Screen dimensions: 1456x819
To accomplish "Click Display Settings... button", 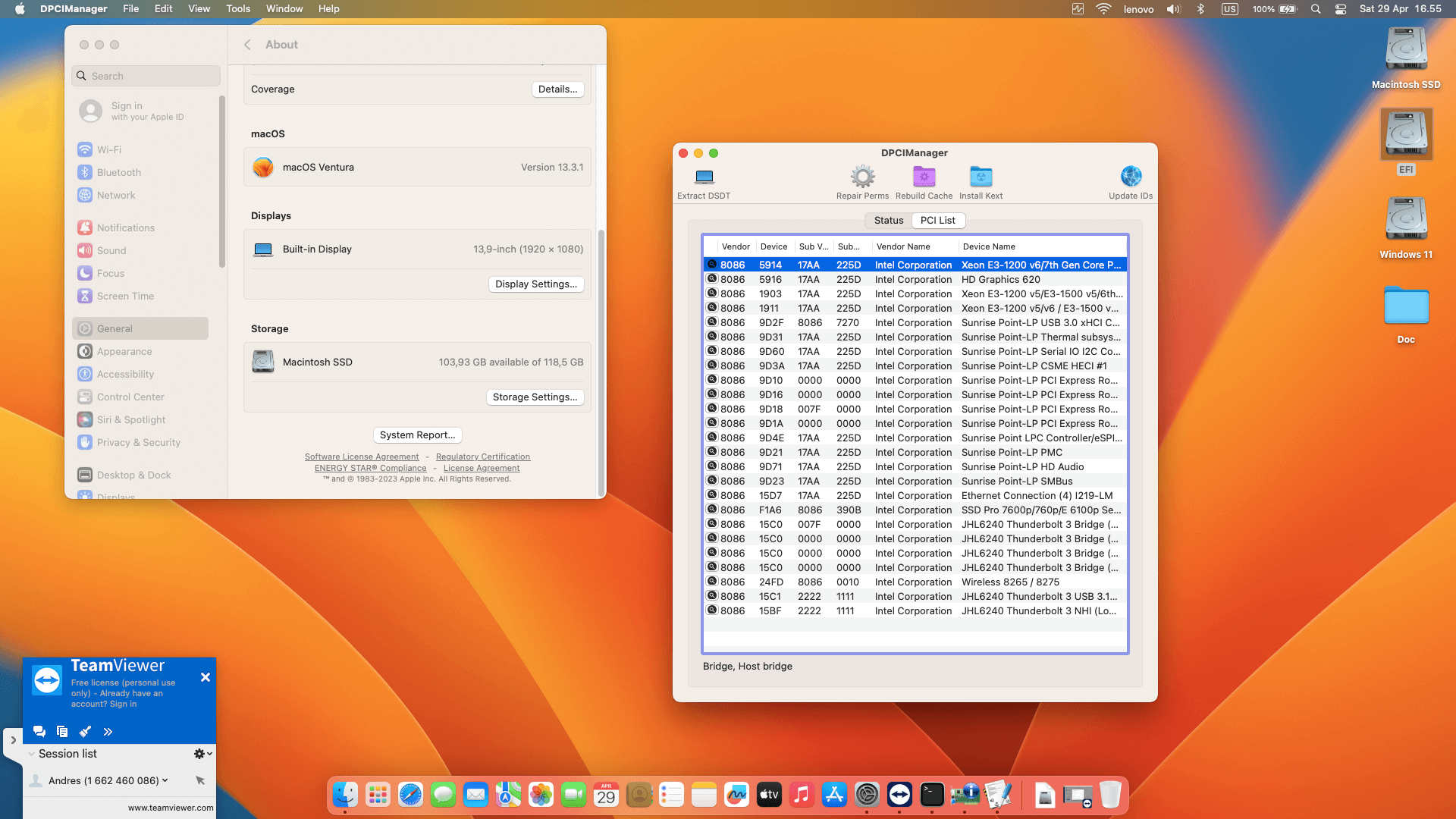I will click(536, 284).
